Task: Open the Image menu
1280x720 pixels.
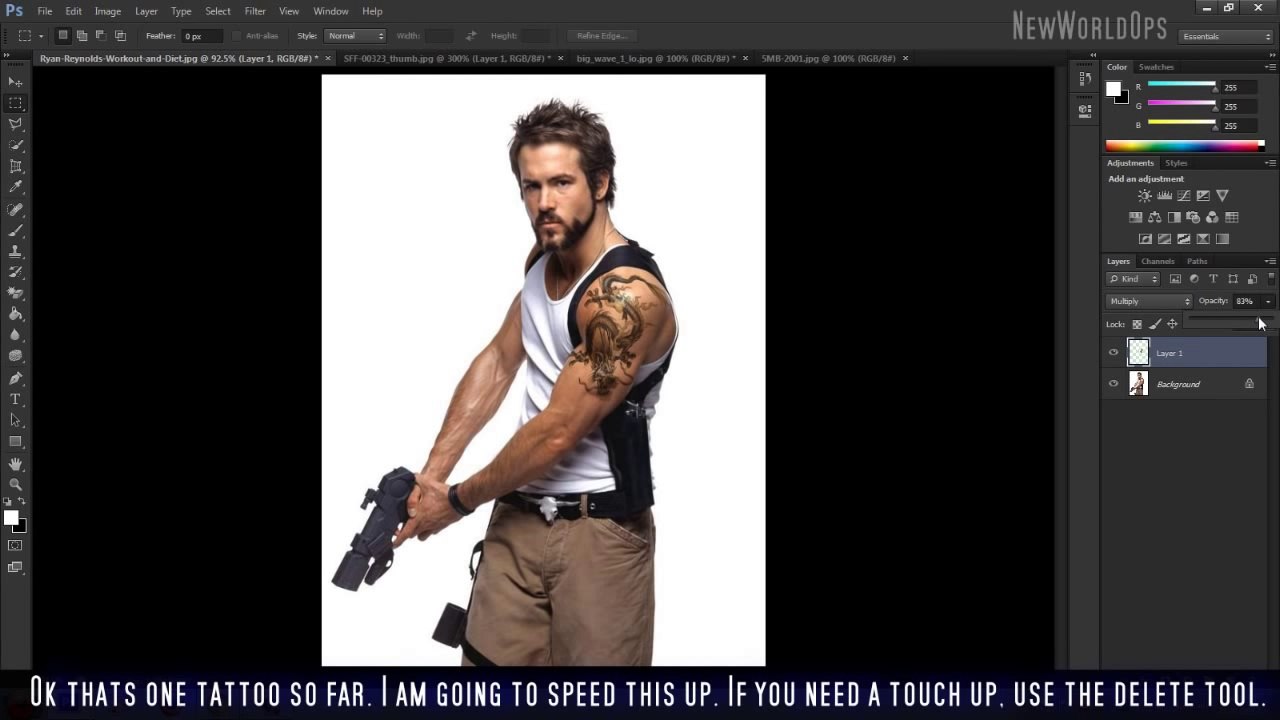Action: point(108,11)
